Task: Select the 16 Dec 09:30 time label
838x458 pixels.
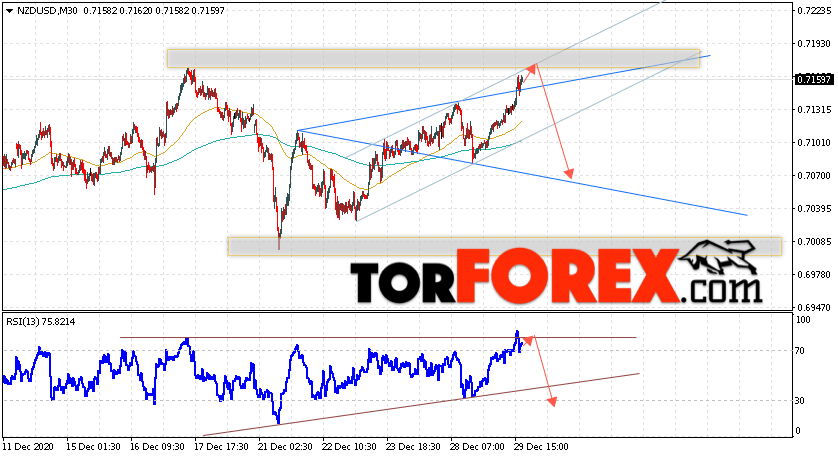Action: (157, 446)
